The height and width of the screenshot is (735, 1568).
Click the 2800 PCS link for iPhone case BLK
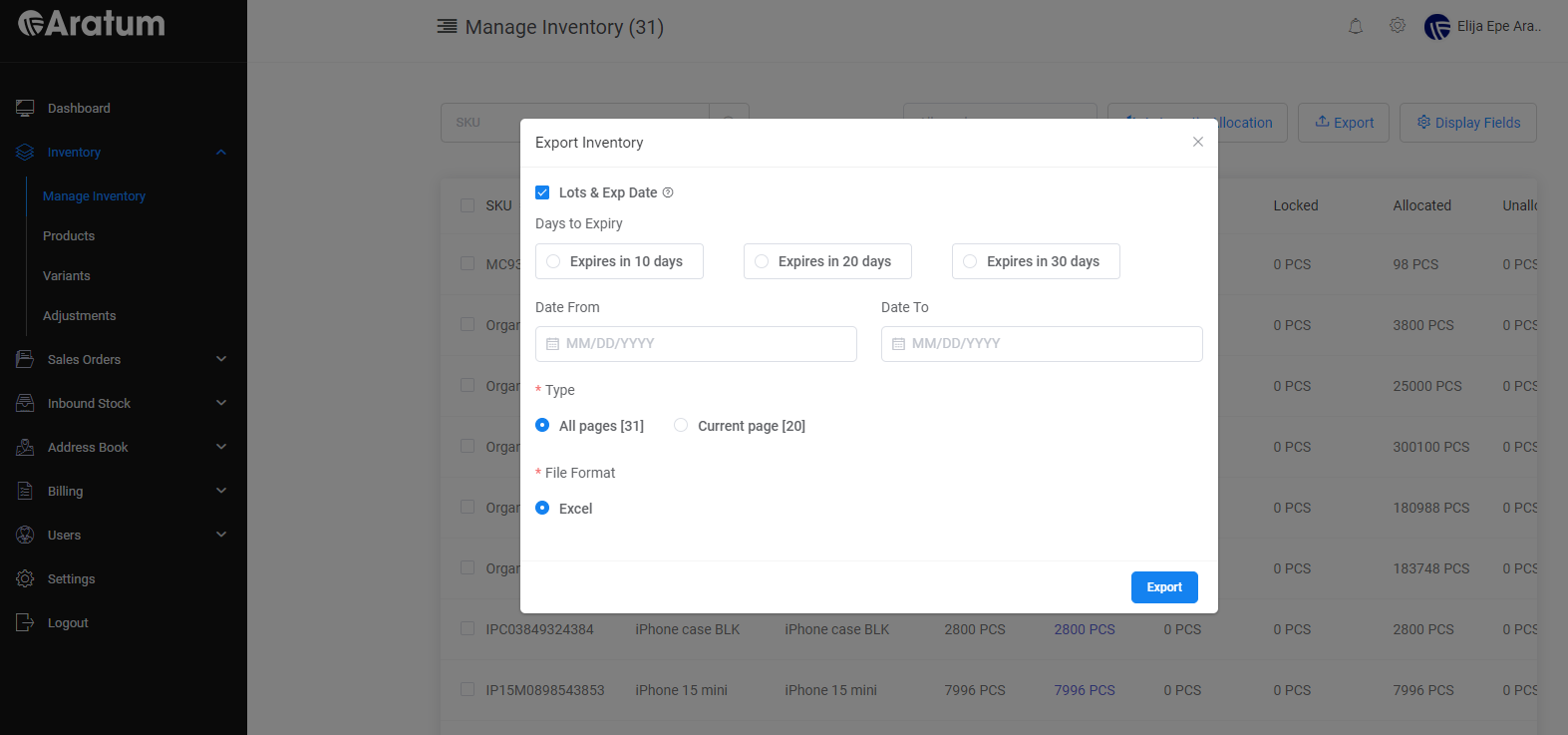pyautogui.click(x=1085, y=629)
